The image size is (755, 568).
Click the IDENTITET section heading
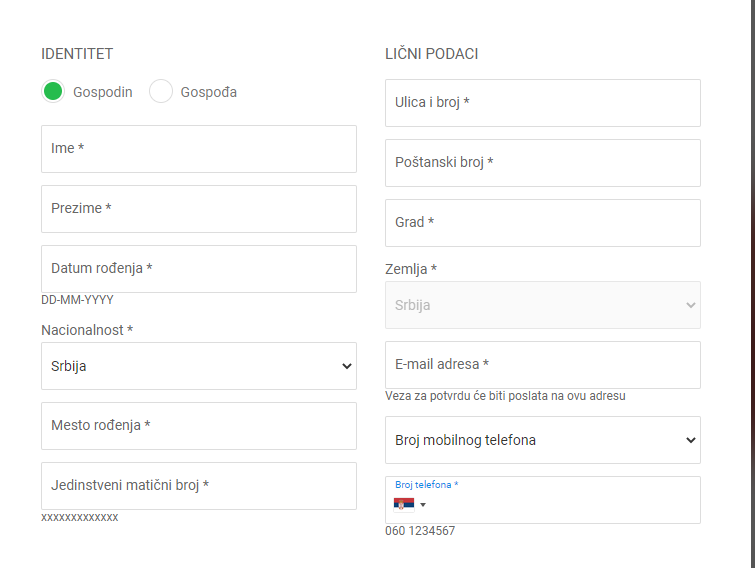(77, 54)
